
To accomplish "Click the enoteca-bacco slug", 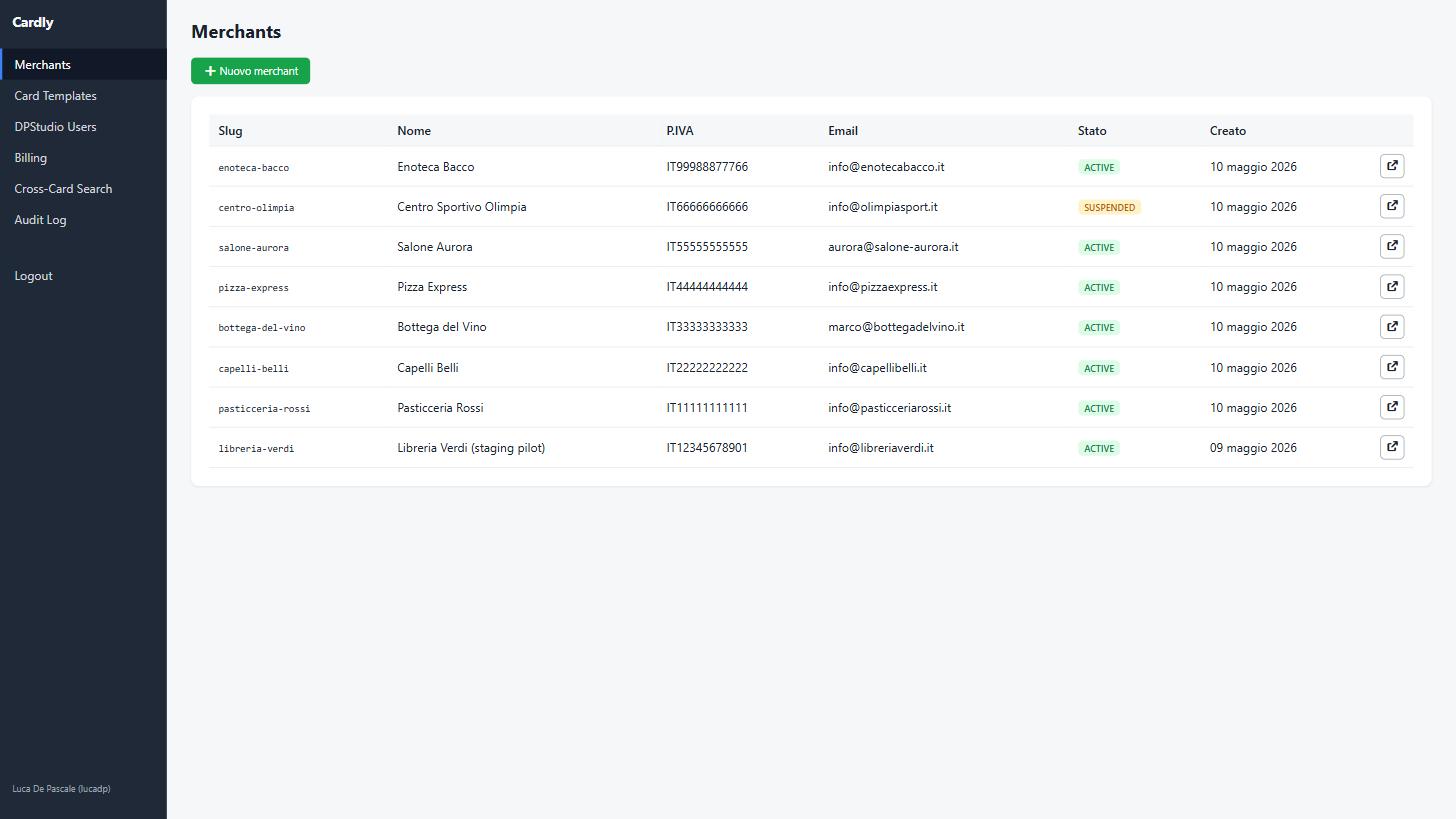I will 254,168.
